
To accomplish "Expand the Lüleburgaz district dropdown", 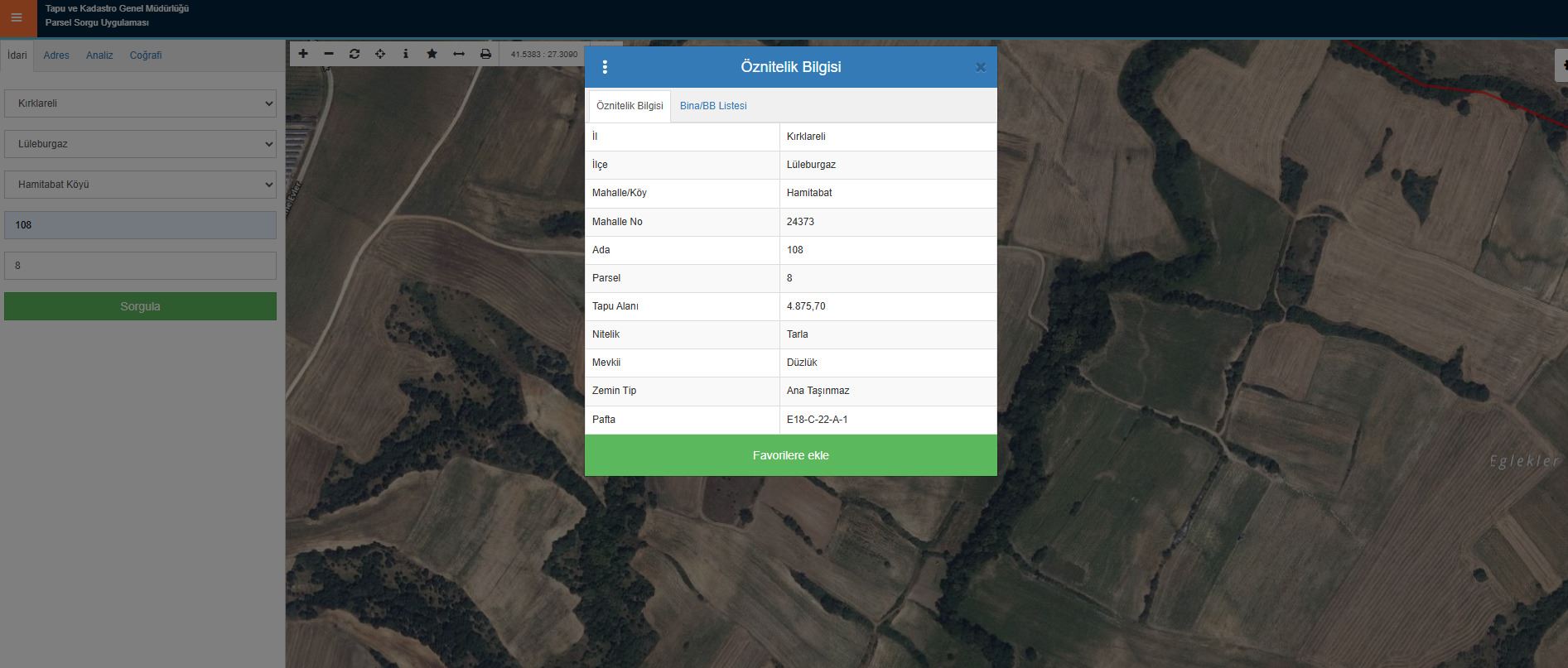I will tap(140, 144).
